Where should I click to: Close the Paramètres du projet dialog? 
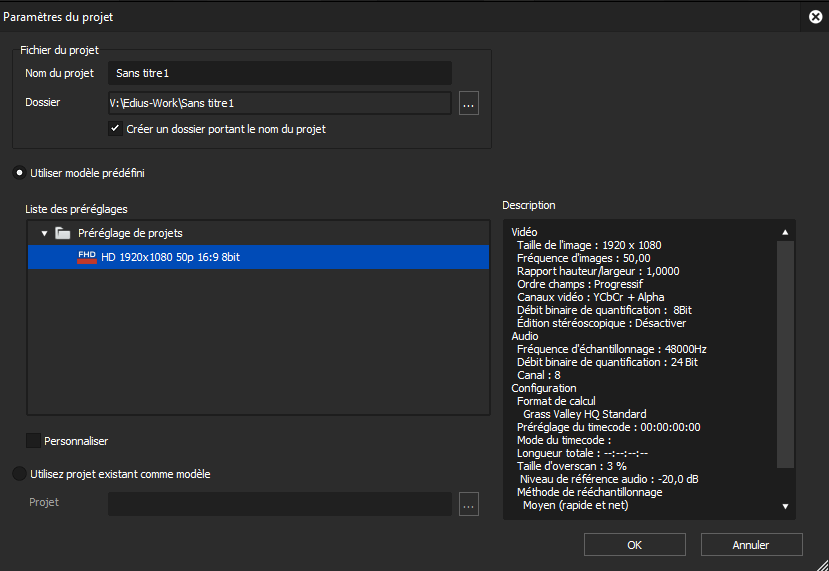(x=816, y=16)
